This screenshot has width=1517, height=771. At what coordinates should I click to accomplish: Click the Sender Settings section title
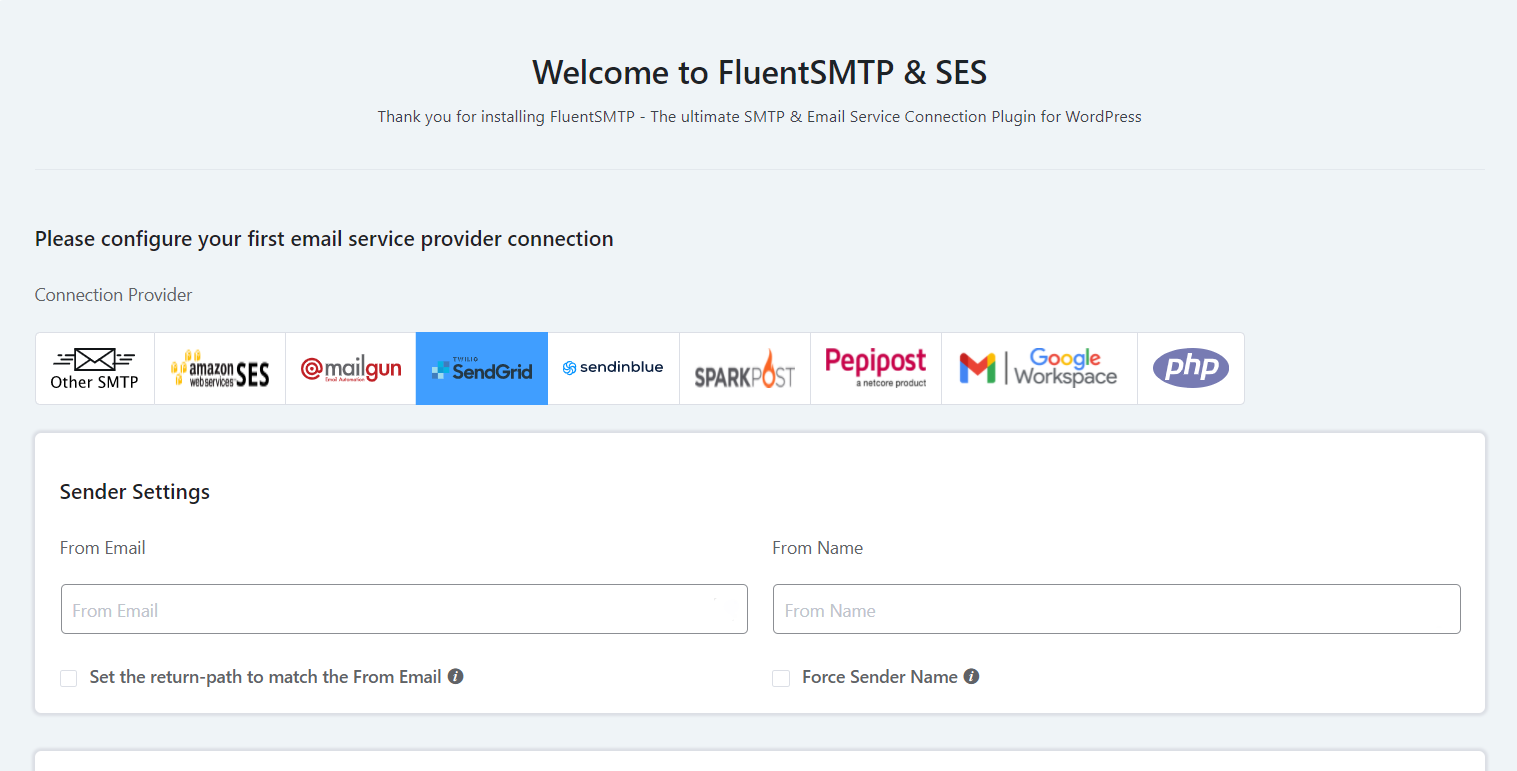[134, 491]
